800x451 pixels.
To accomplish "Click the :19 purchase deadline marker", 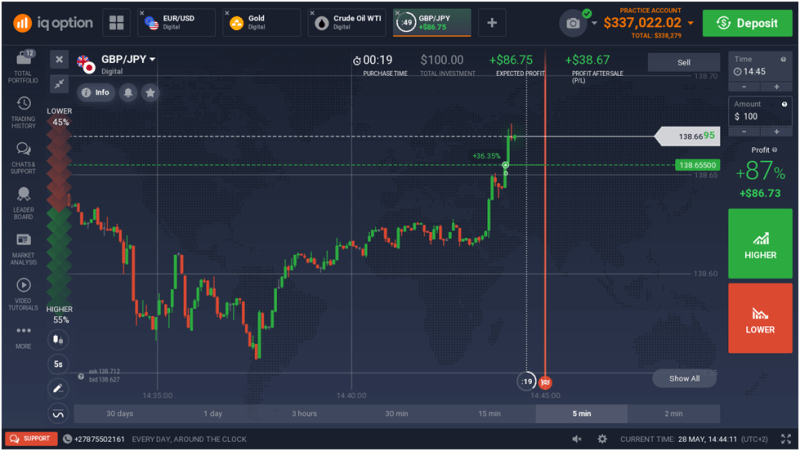I will (526, 381).
